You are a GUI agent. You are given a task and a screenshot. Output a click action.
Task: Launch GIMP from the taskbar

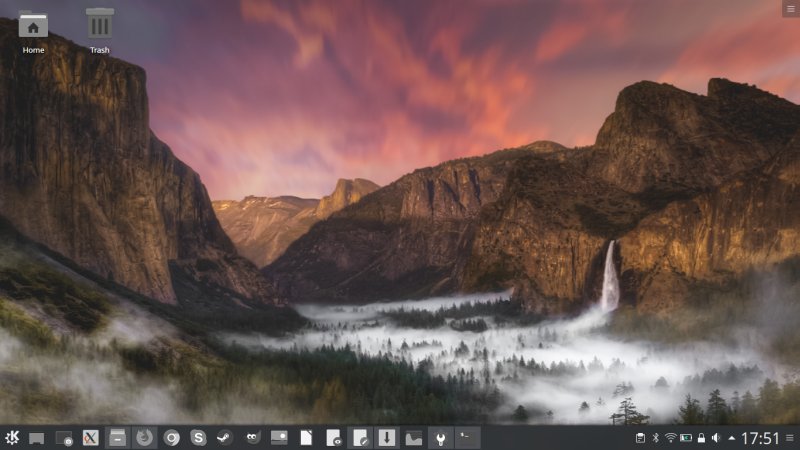click(253, 437)
